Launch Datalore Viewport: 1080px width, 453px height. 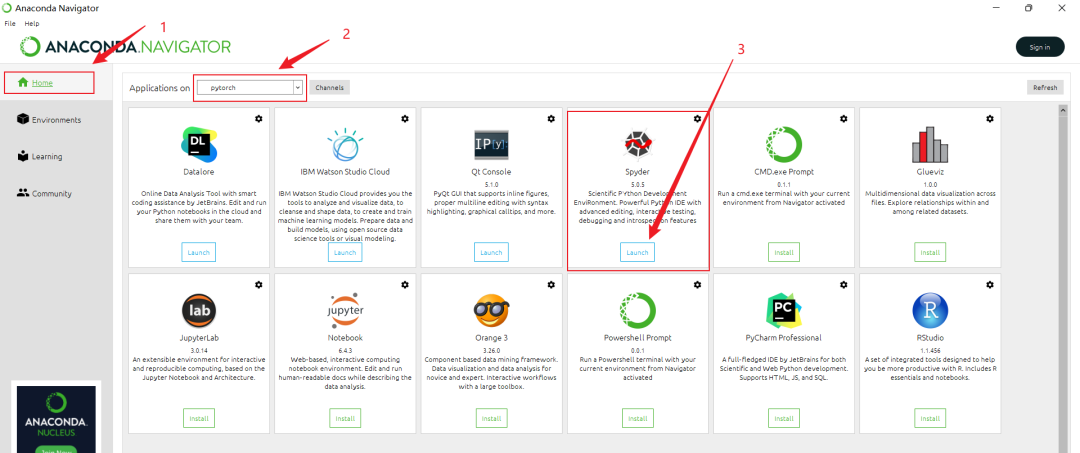(x=199, y=252)
